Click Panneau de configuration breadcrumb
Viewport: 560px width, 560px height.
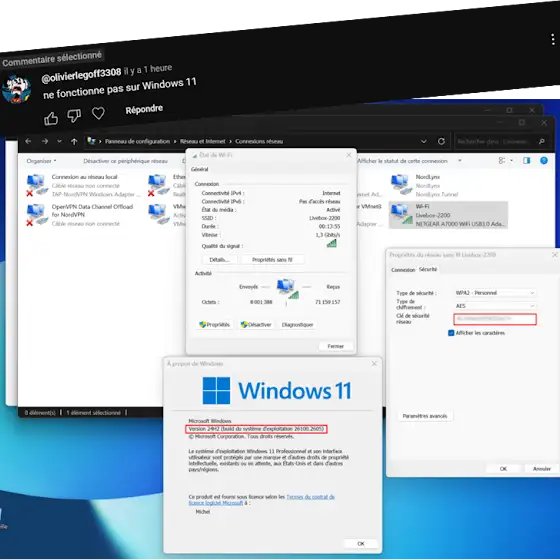point(138,141)
